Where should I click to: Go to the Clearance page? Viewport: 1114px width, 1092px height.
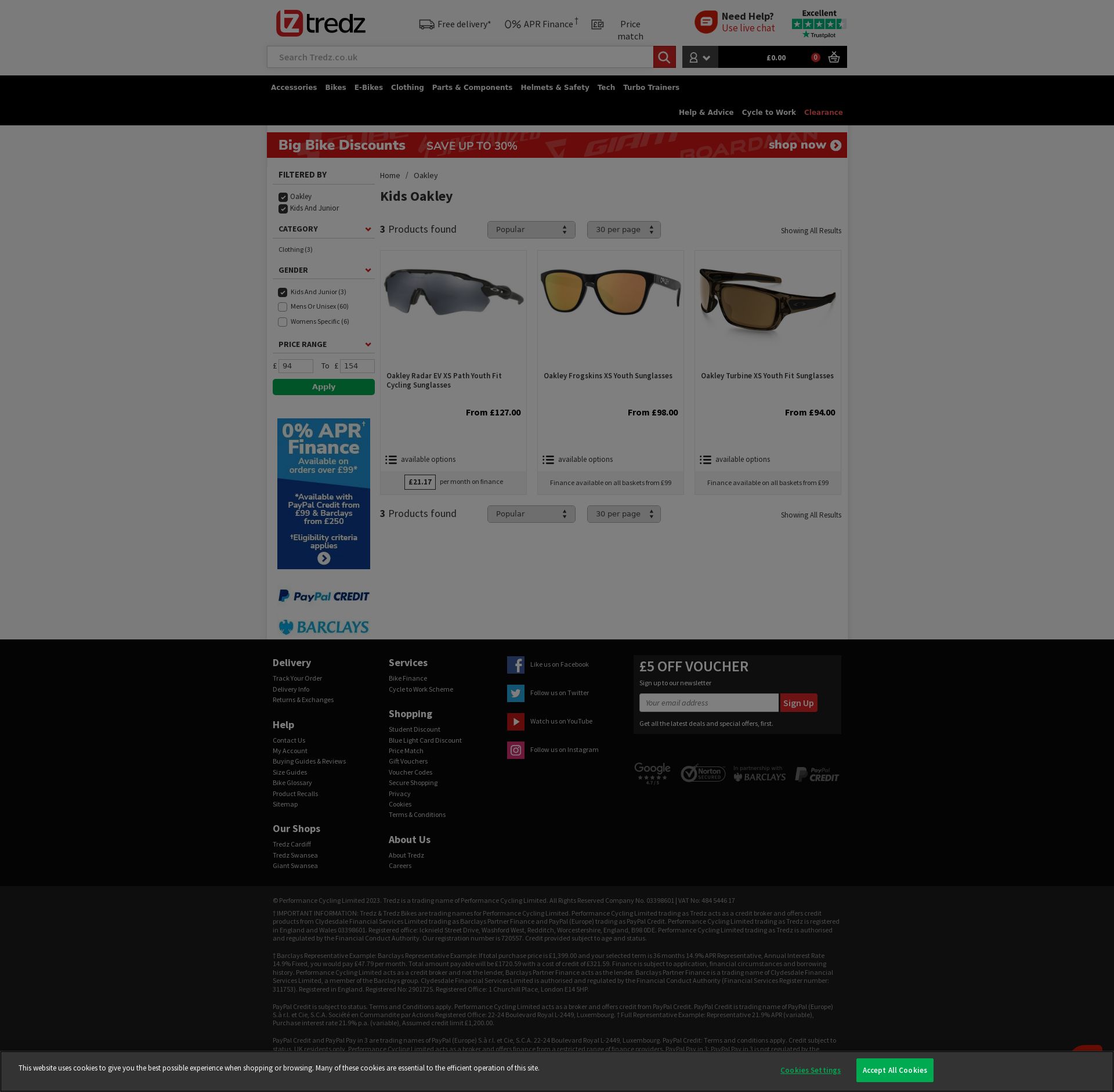tap(823, 113)
